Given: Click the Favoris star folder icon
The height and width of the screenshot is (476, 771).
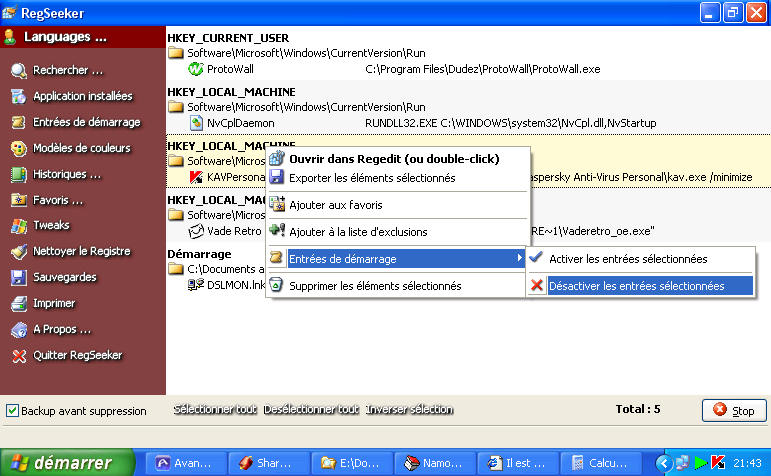Looking at the screenshot, I should 19,200.
